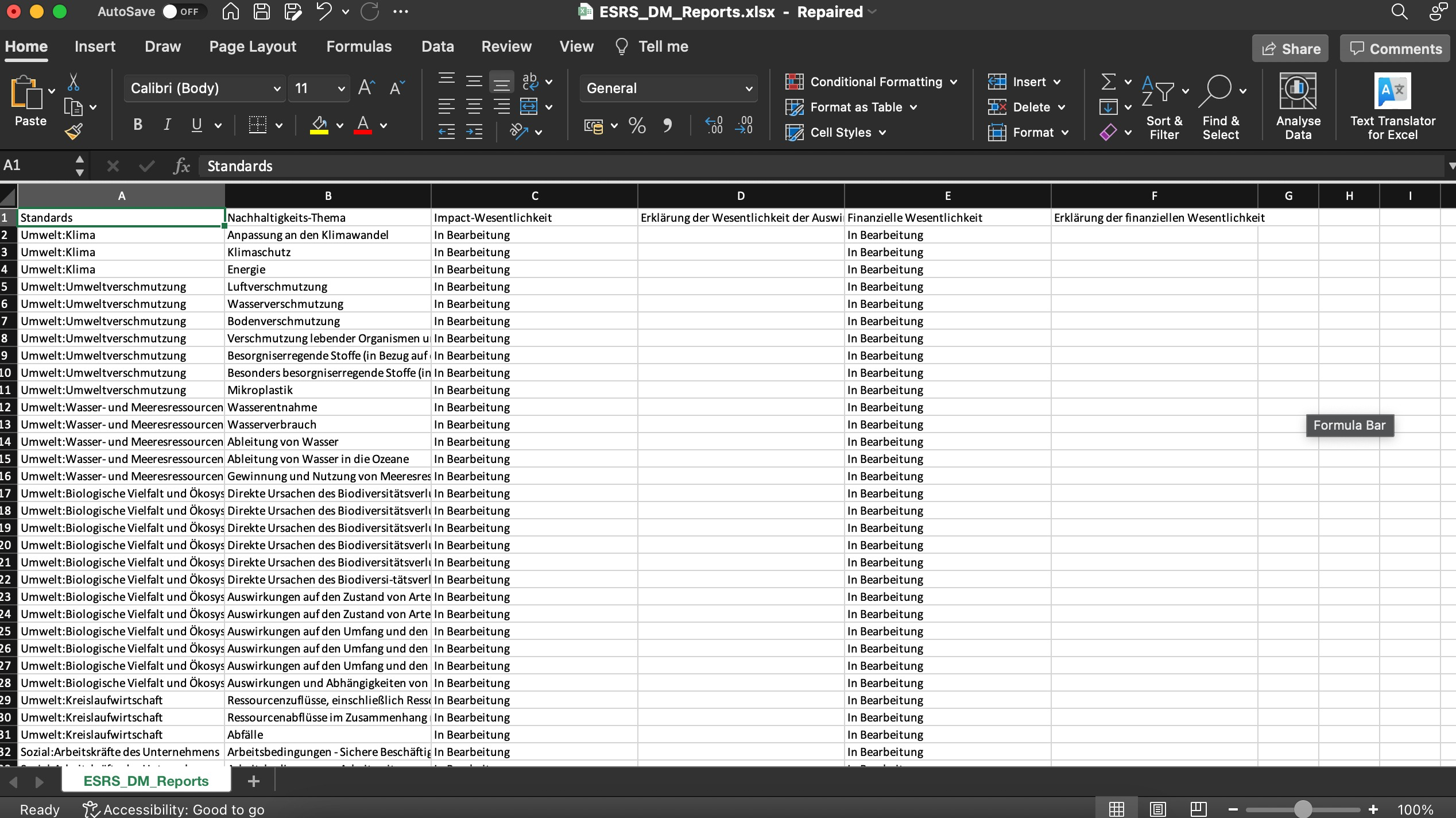This screenshot has width=1456, height=818.
Task: Click the Cut scissors icon
Action: (73, 82)
